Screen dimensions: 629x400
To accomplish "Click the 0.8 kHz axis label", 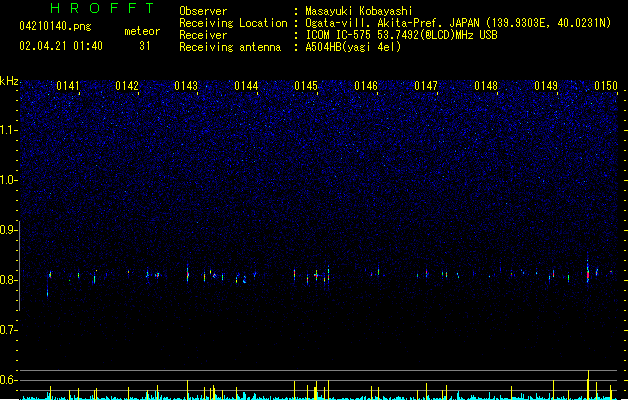I will pyautogui.click(x=8, y=280).
